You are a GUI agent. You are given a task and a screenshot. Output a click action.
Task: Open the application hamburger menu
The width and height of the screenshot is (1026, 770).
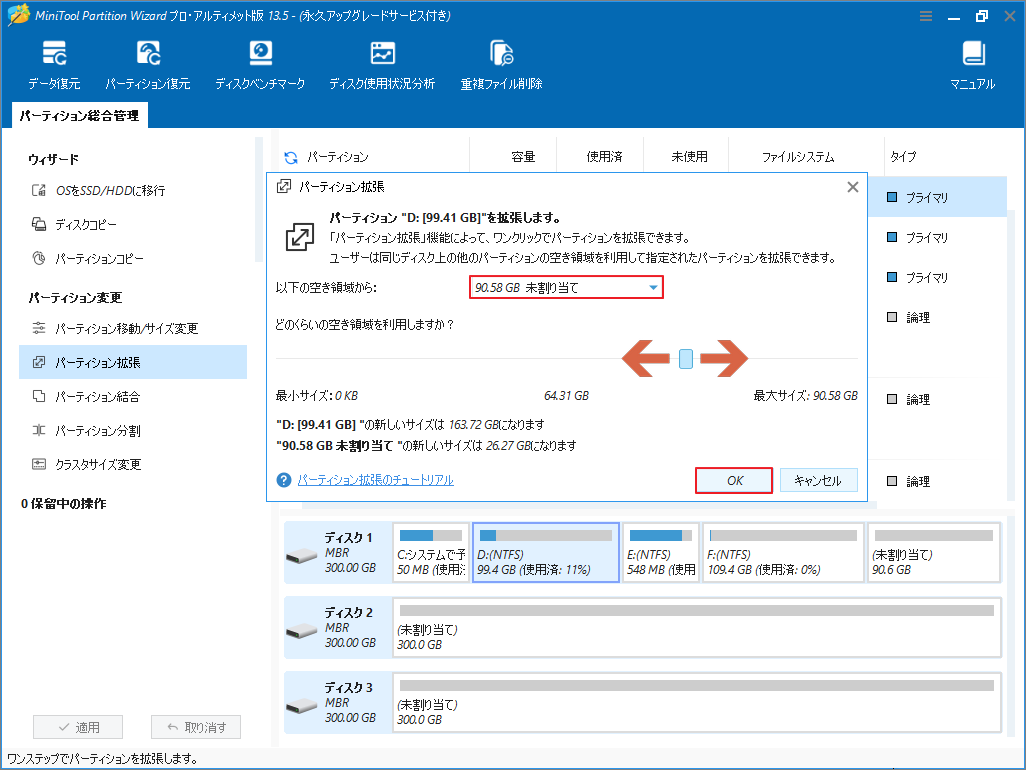click(926, 15)
